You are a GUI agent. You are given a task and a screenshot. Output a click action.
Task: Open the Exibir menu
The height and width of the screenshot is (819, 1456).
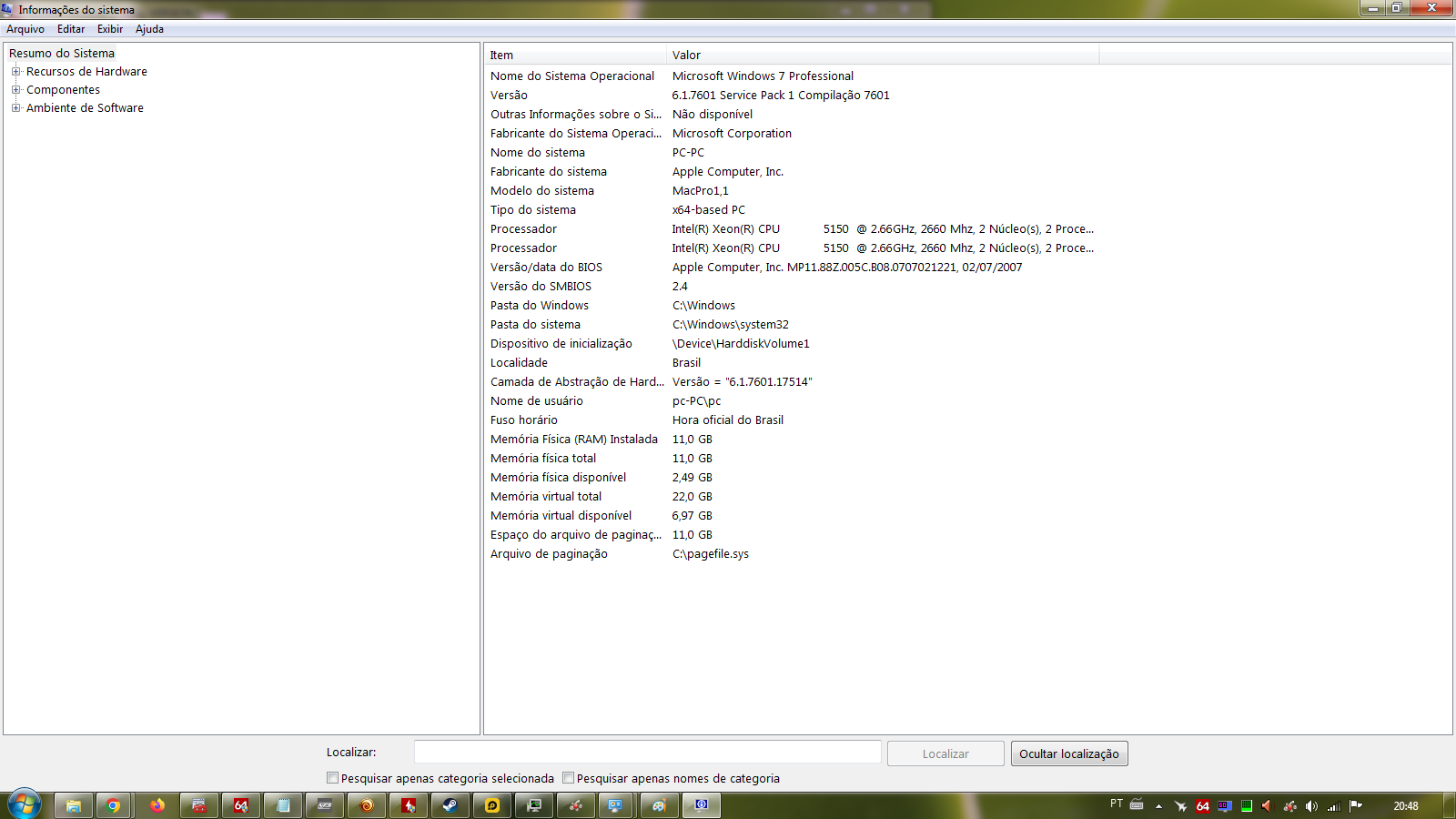[x=110, y=29]
